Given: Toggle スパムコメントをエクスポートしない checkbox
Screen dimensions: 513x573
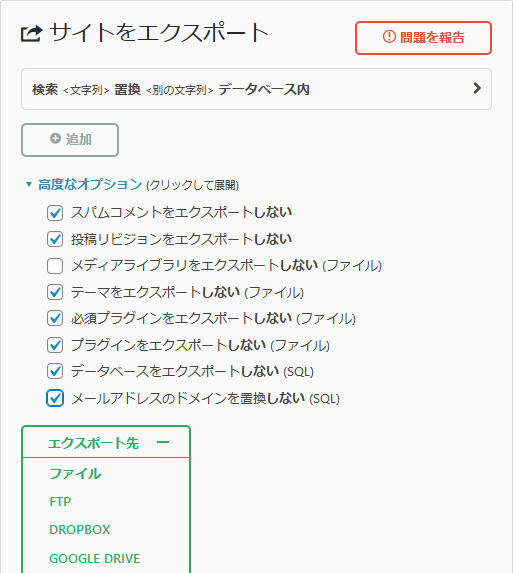Looking at the screenshot, I should pyautogui.click(x=55, y=213).
